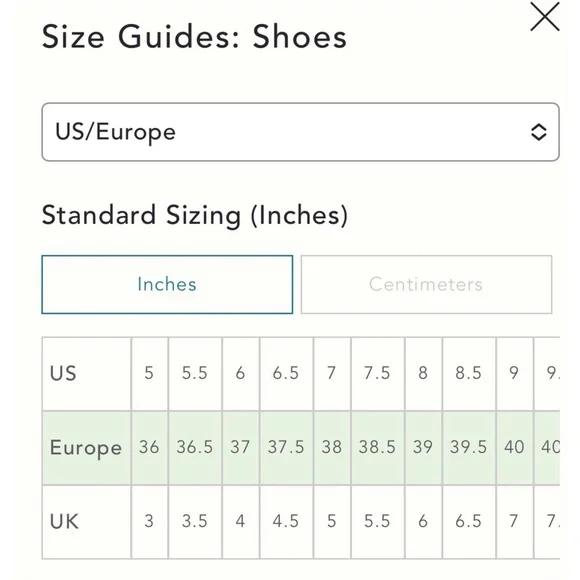Open the US/Europe region dropdown
This screenshot has width=580, height=580.
click(x=300, y=132)
